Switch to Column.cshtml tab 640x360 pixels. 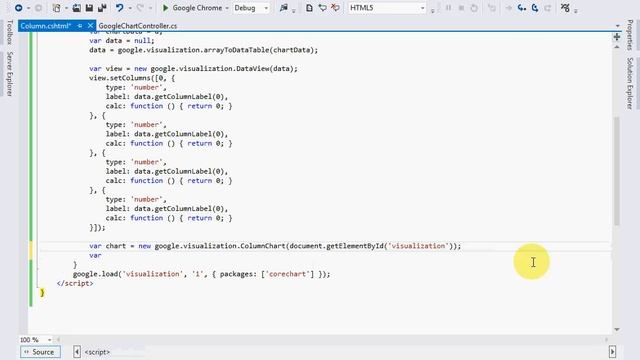point(46,26)
